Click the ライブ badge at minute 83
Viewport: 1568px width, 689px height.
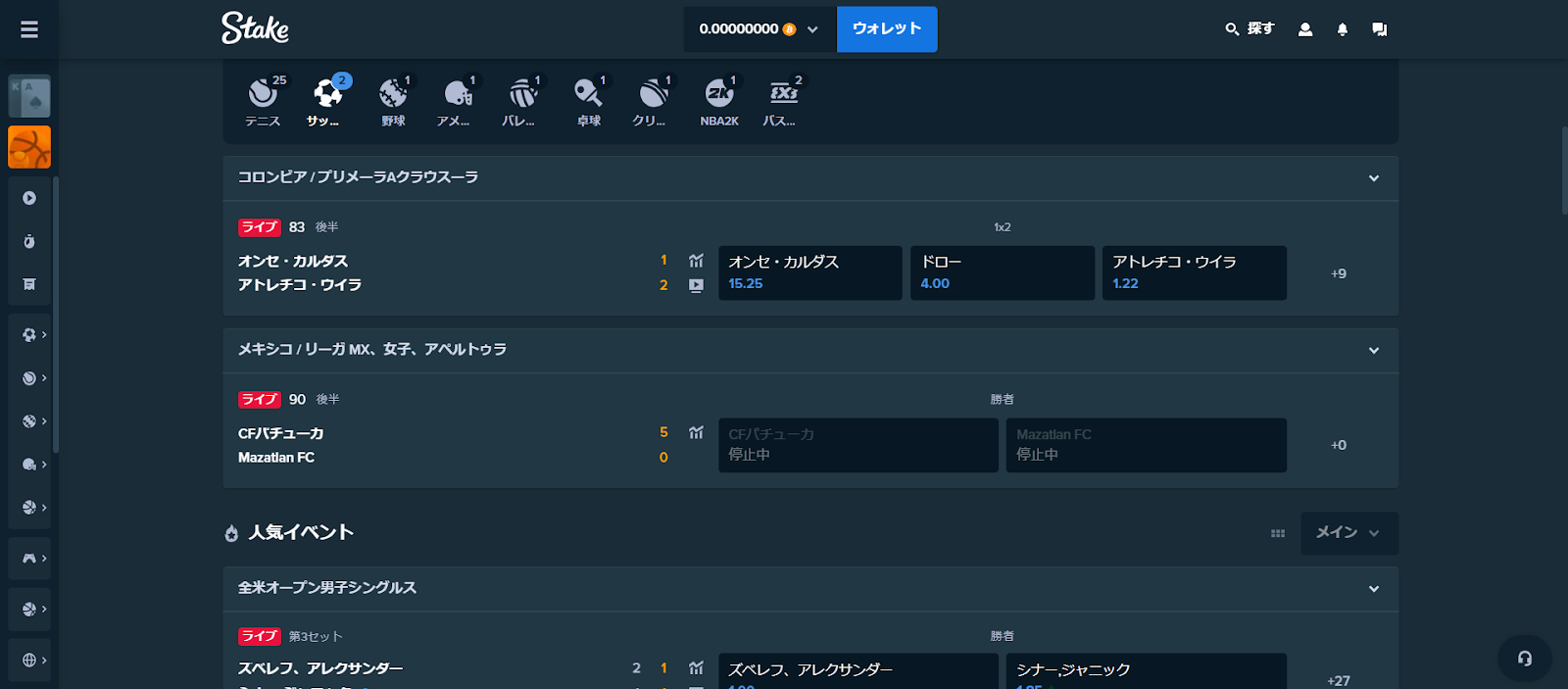pos(260,227)
